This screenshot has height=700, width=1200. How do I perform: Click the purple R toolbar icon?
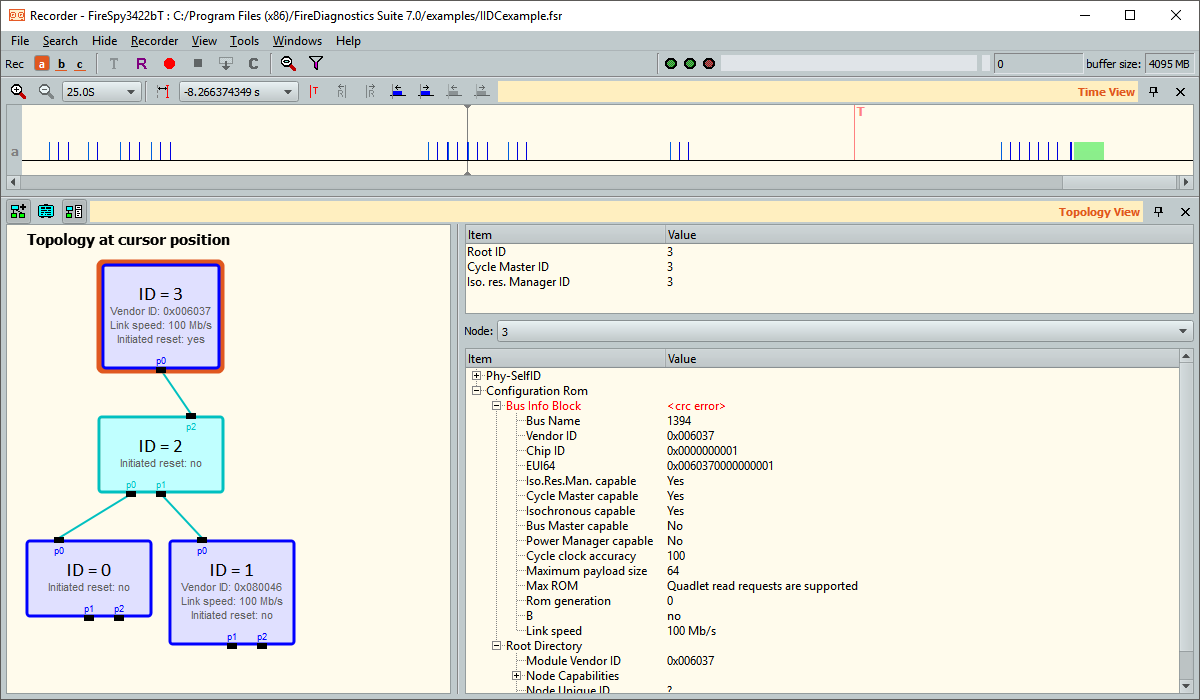coord(142,64)
